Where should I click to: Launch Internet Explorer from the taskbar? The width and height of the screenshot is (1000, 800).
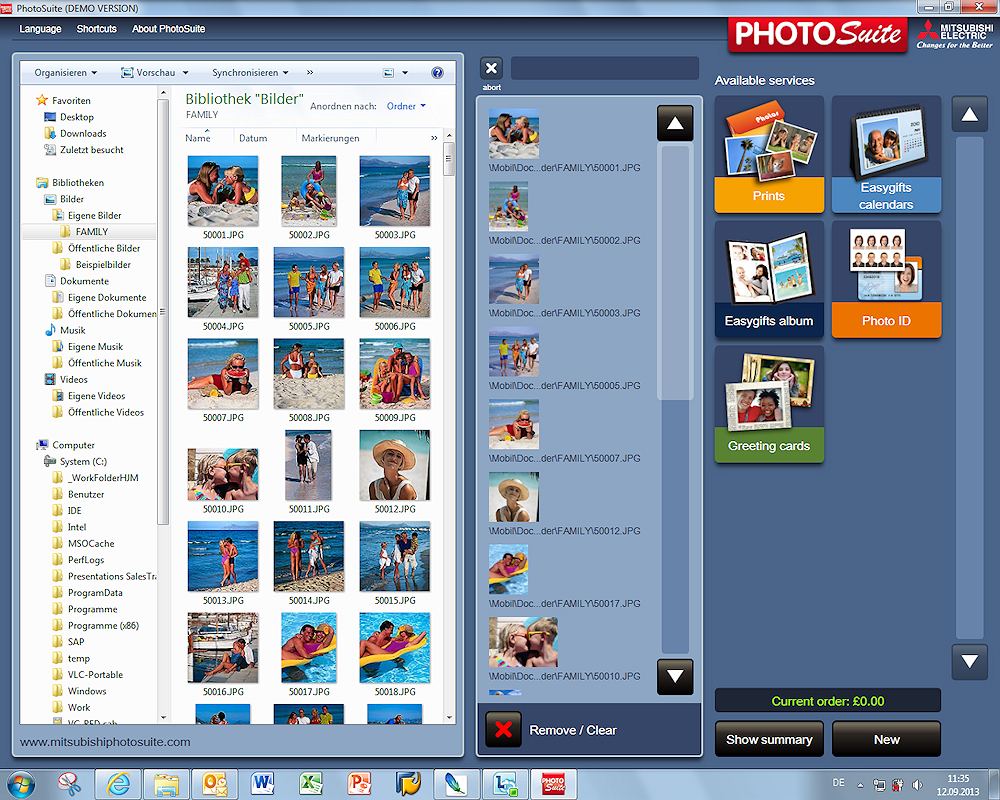[118, 782]
